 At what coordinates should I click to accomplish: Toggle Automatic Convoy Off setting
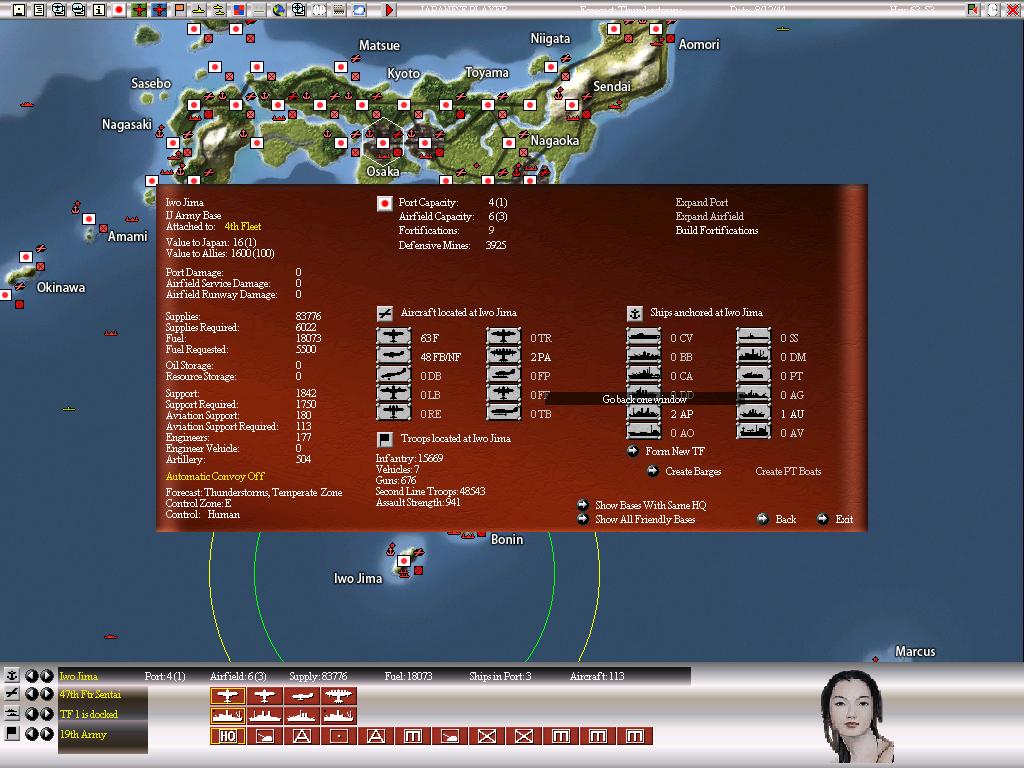[x=215, y=476]
